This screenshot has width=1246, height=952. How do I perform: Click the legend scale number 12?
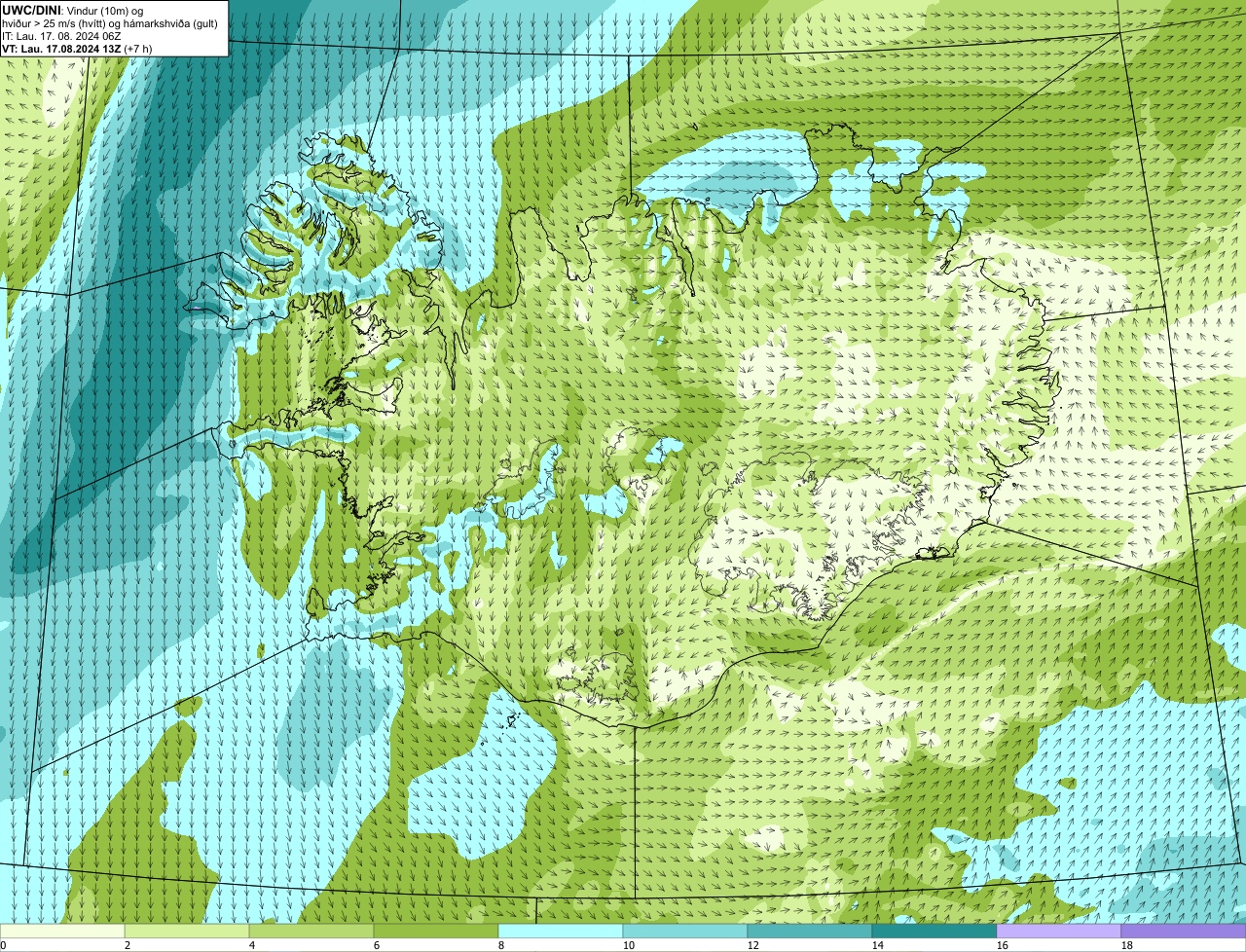point(753,945)
